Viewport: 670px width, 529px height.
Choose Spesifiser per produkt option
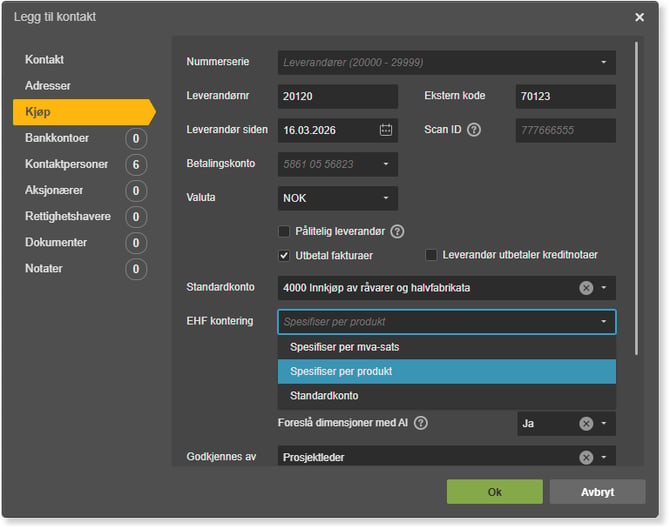click(447, 371)
